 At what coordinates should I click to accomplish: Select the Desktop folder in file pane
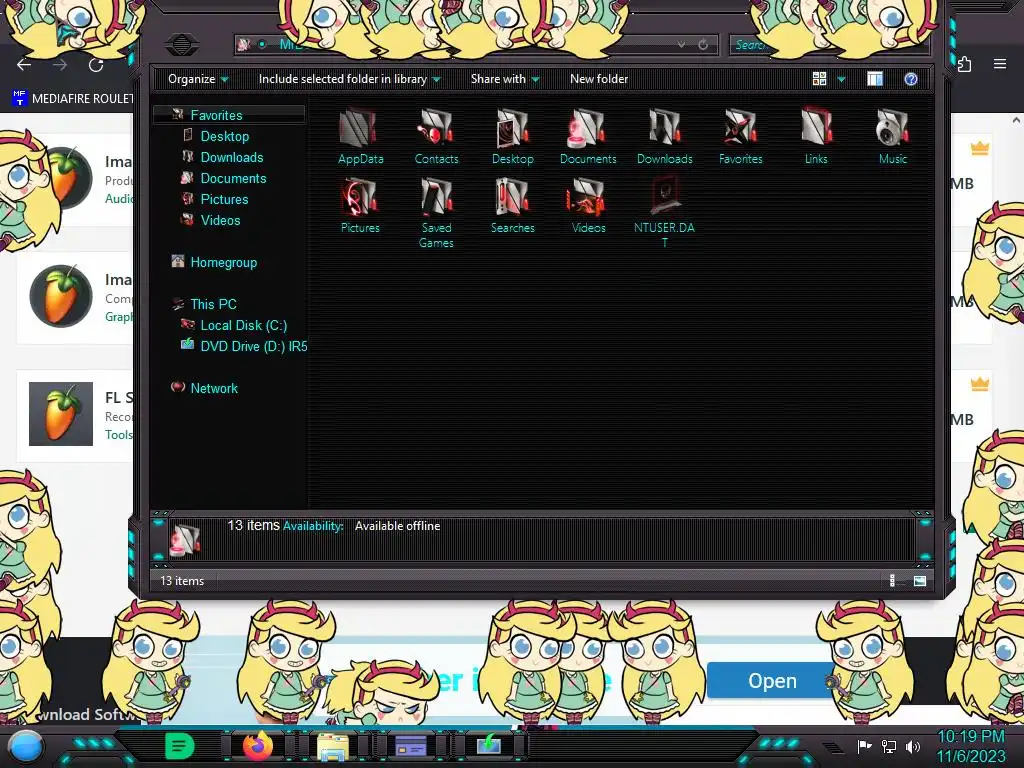[x=513, y=136]
